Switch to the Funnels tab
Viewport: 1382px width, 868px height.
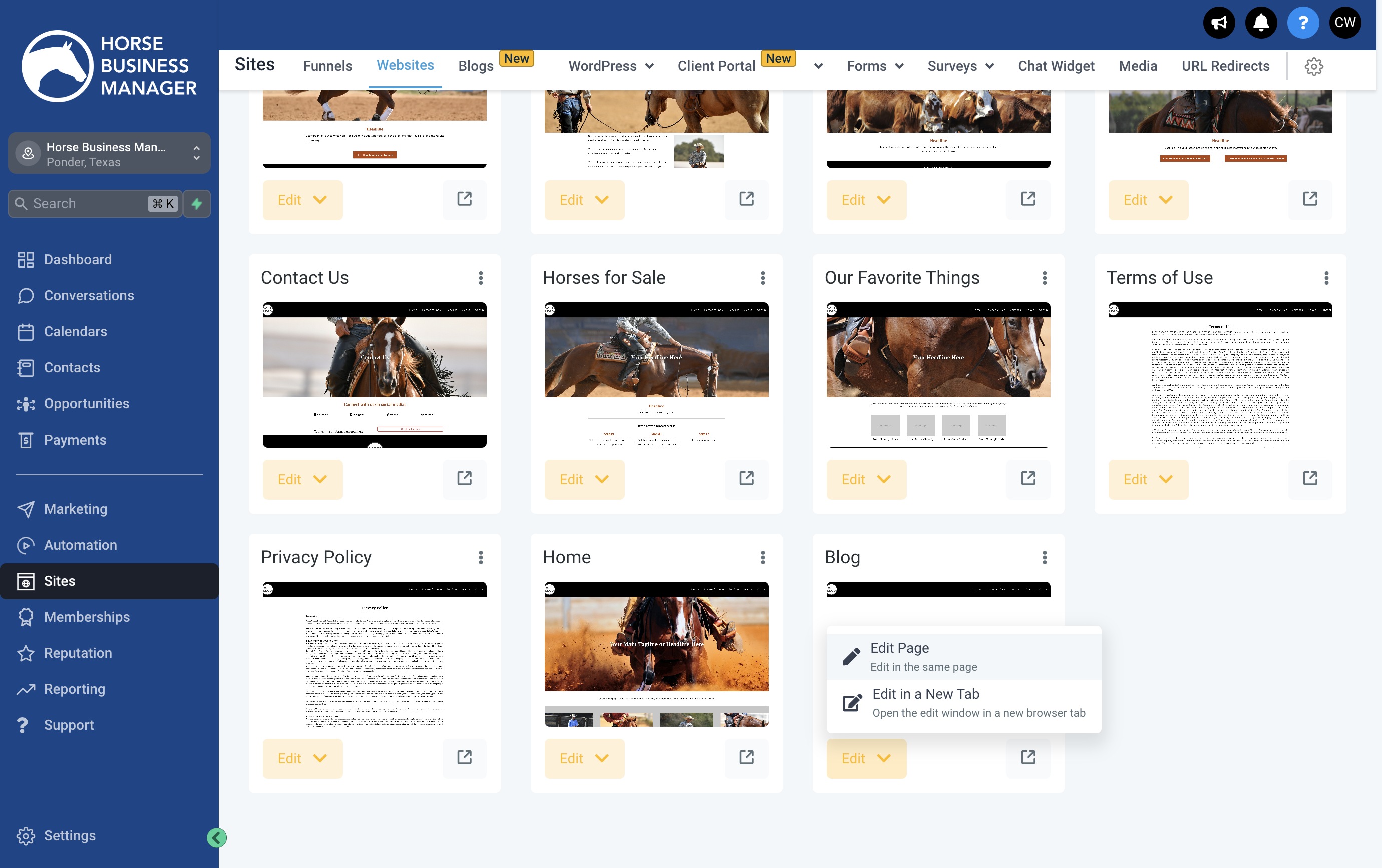(327, 66)
